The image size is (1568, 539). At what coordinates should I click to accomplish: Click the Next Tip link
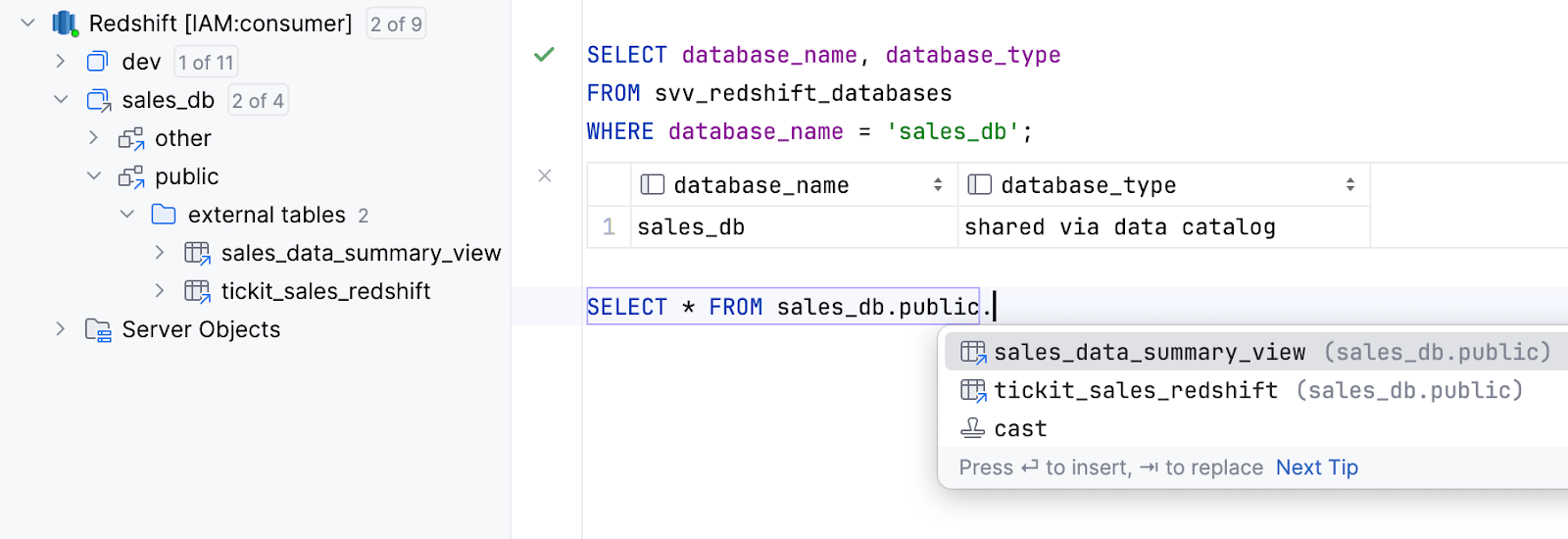pyautogui.click(x=1316, y=467)
